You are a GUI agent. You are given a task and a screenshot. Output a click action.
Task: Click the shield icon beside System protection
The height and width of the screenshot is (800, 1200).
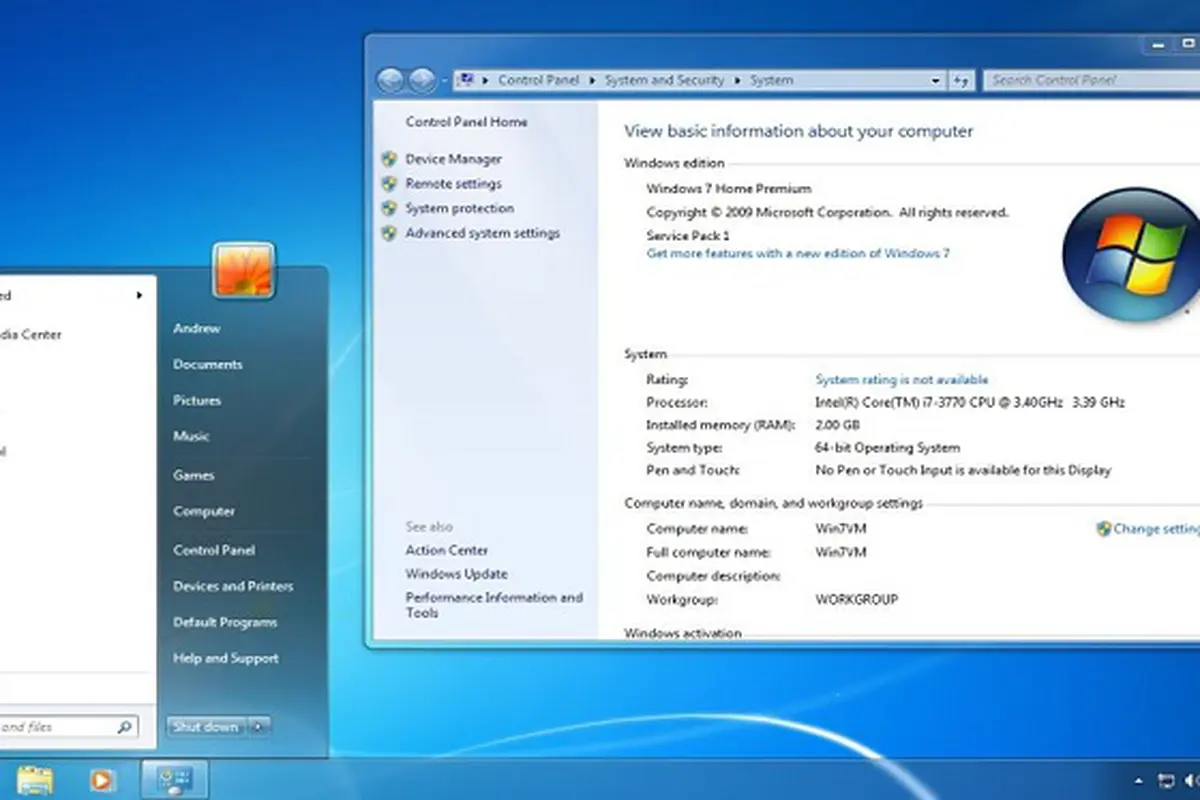click(389, 208)
